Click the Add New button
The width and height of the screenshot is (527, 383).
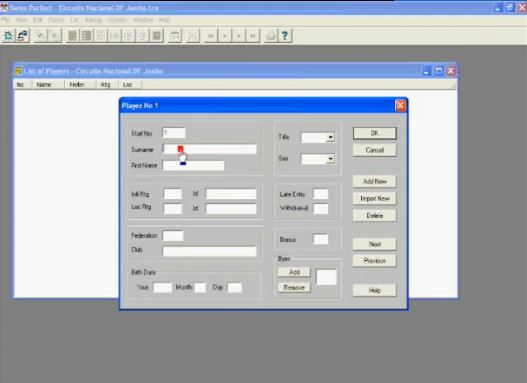375,181
